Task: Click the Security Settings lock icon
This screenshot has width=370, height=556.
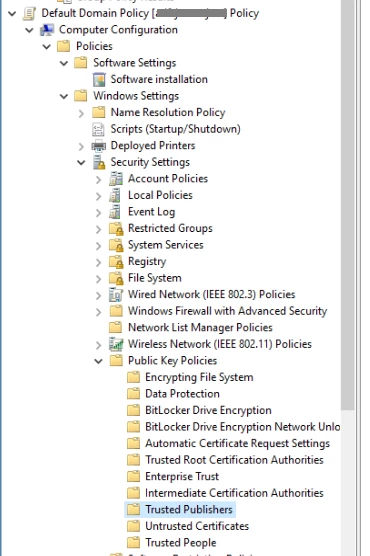Action: click(x=99, y=162)
